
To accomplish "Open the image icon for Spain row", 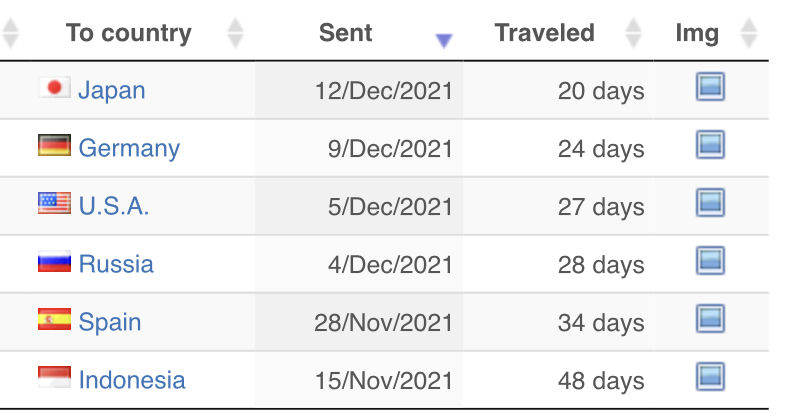I will click(710, 319).
